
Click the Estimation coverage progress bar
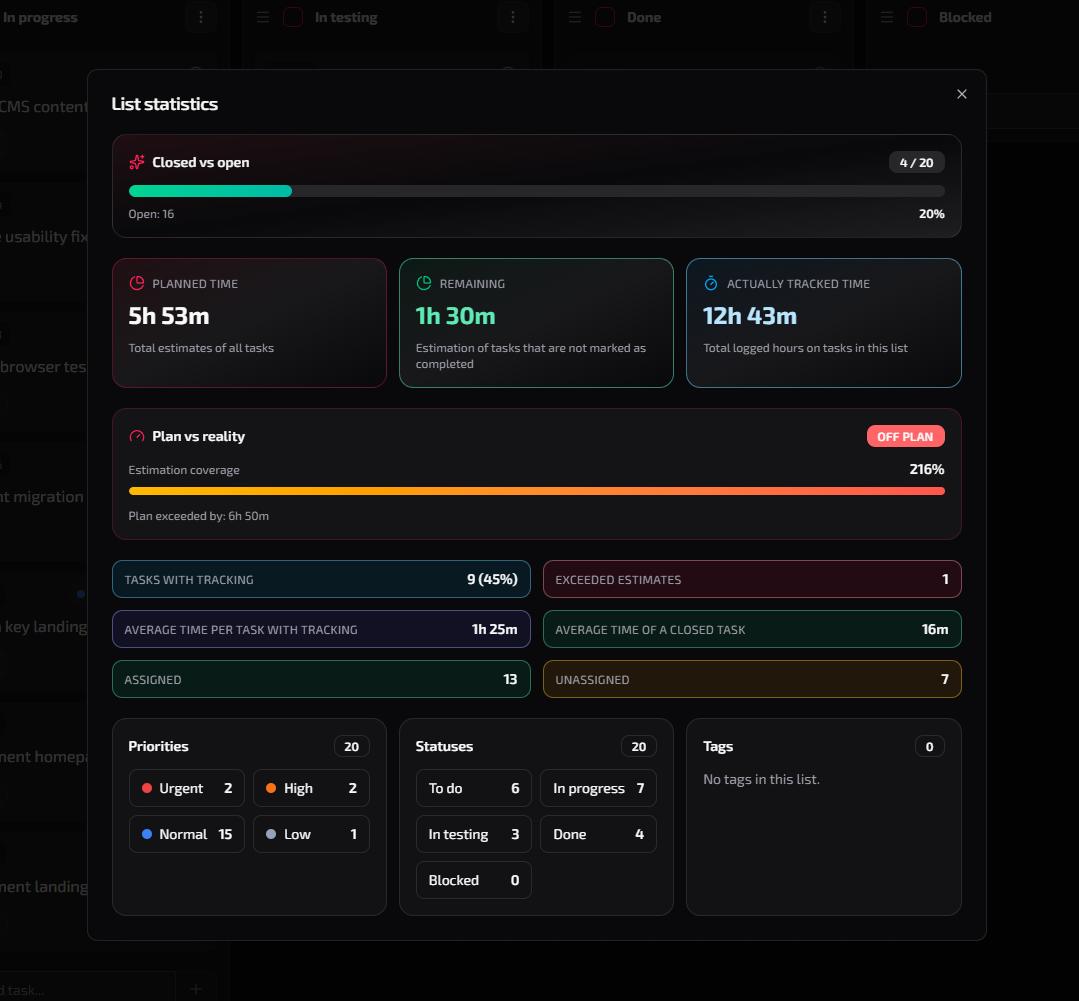(537, 491)
